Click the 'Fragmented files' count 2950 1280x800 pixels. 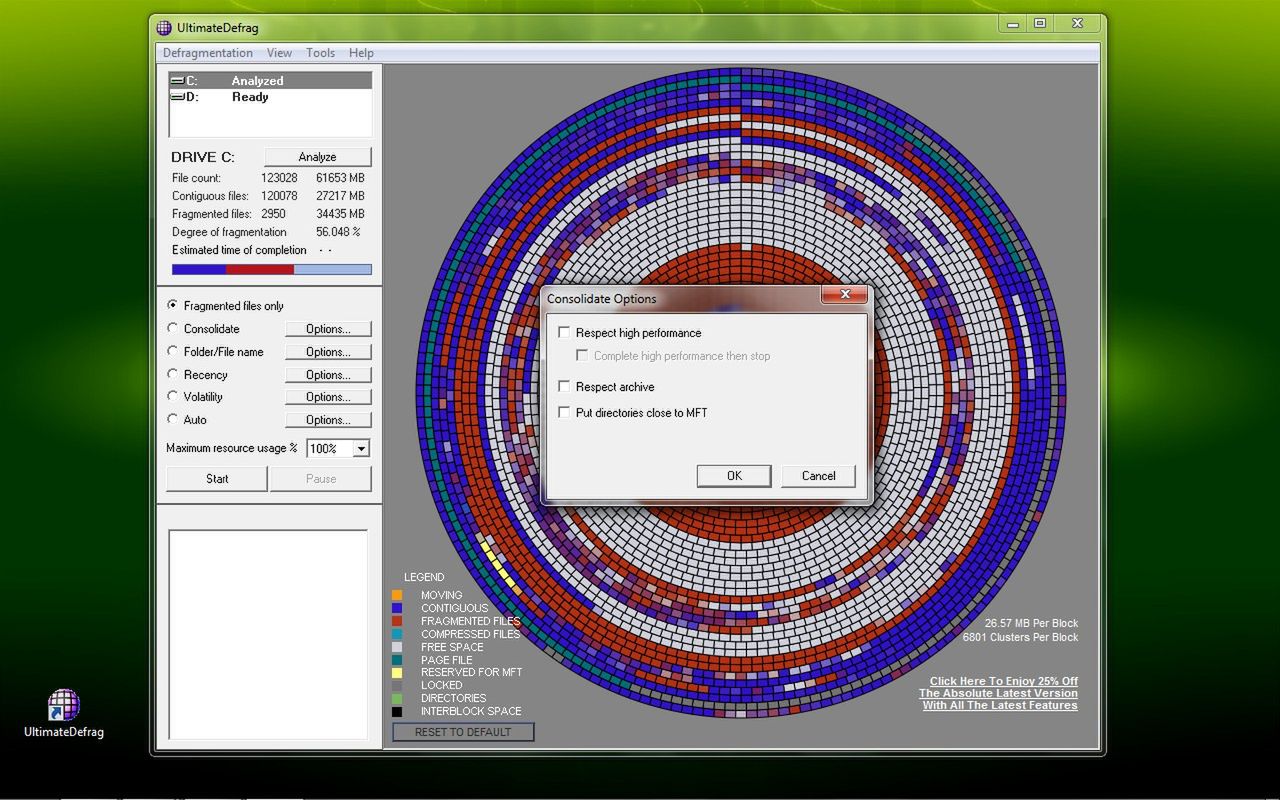point(273,214)
